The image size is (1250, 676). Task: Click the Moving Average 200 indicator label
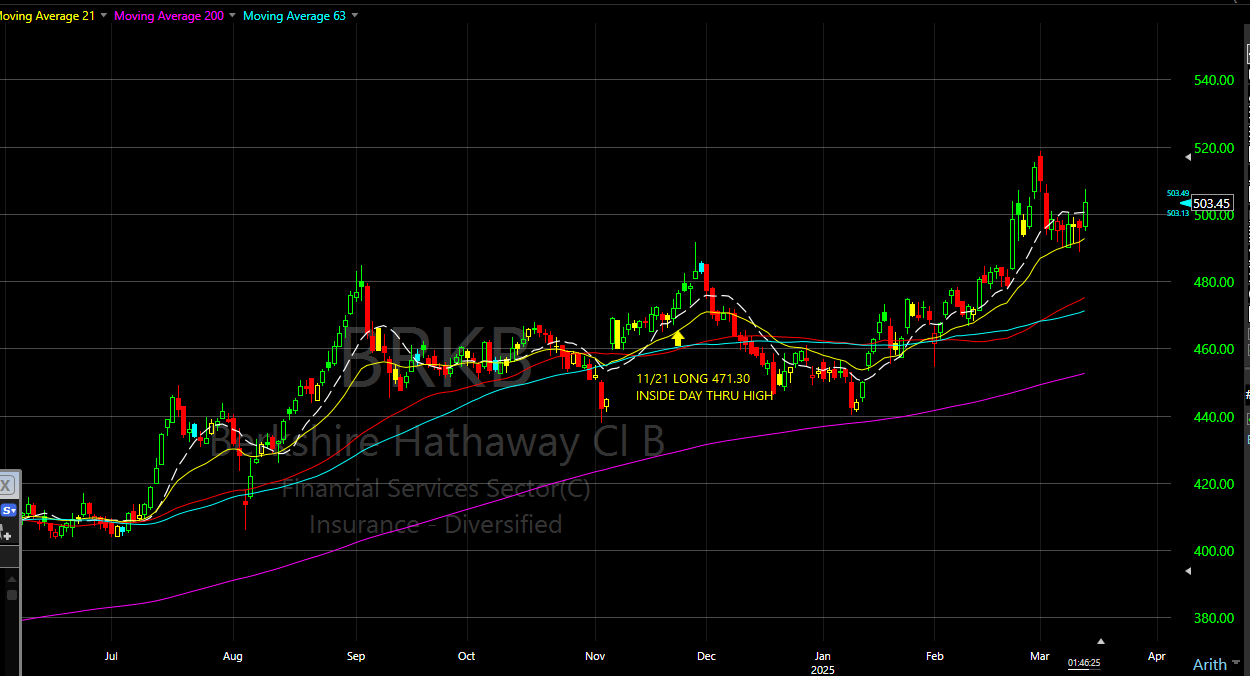click(x=170, y=16)
